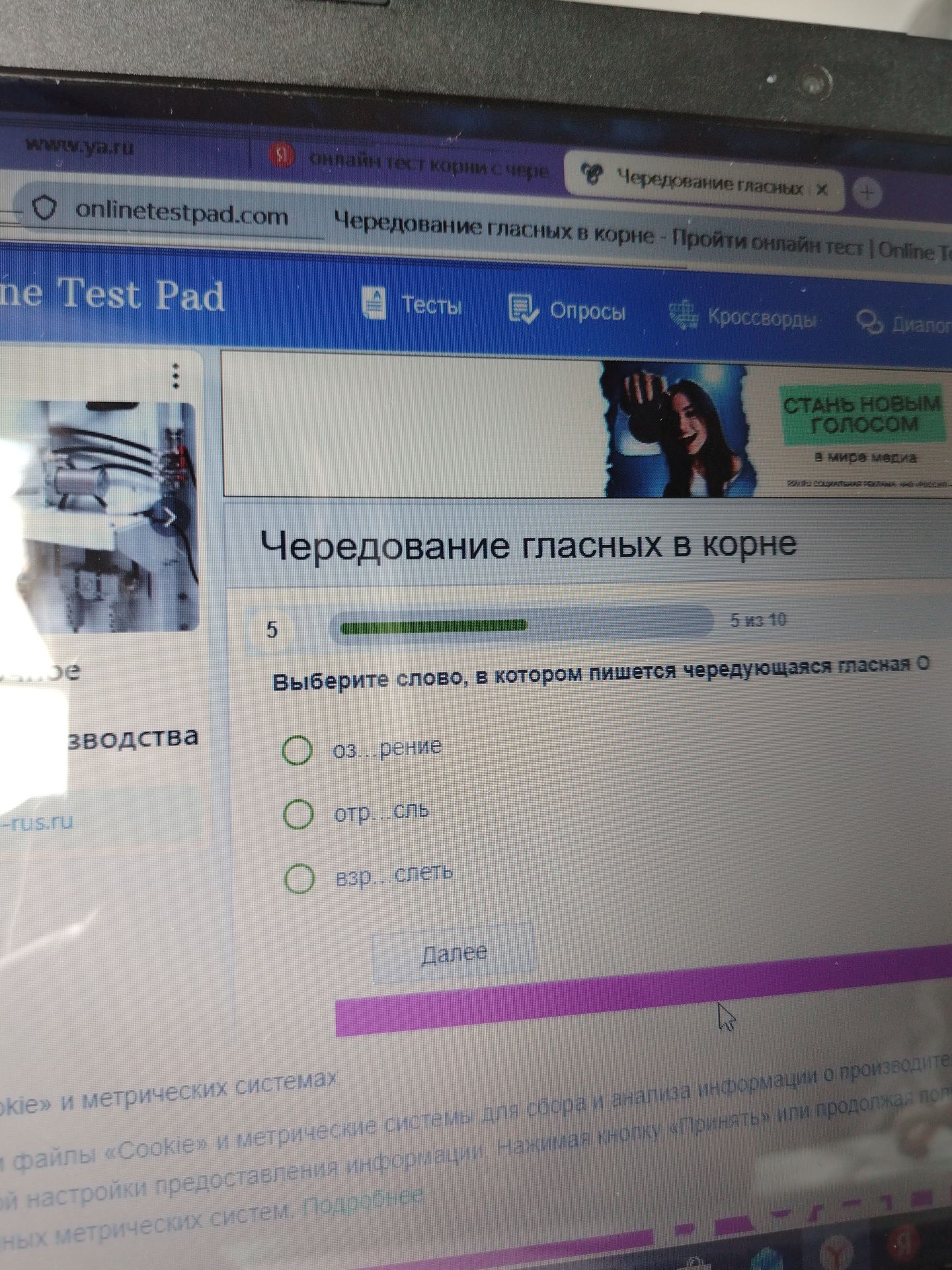Click the Чередование гласных в корне heading
Screen dimensions: 952x1270
528,546
